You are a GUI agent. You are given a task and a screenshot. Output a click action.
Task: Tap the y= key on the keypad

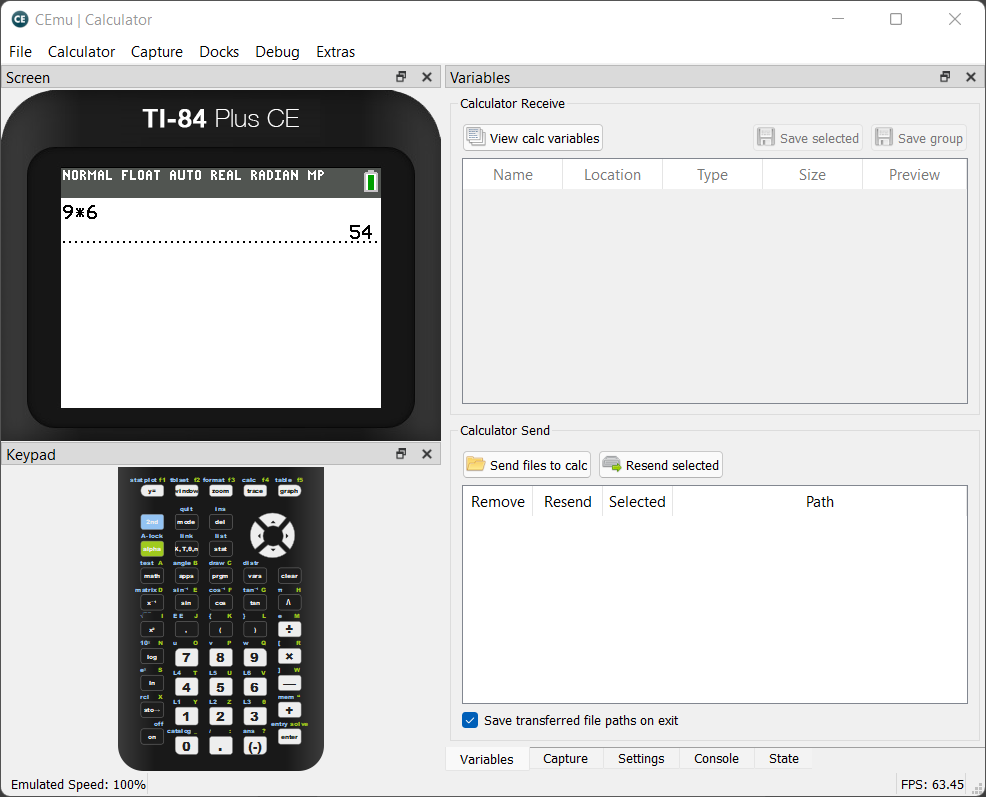tap(152, 491)
